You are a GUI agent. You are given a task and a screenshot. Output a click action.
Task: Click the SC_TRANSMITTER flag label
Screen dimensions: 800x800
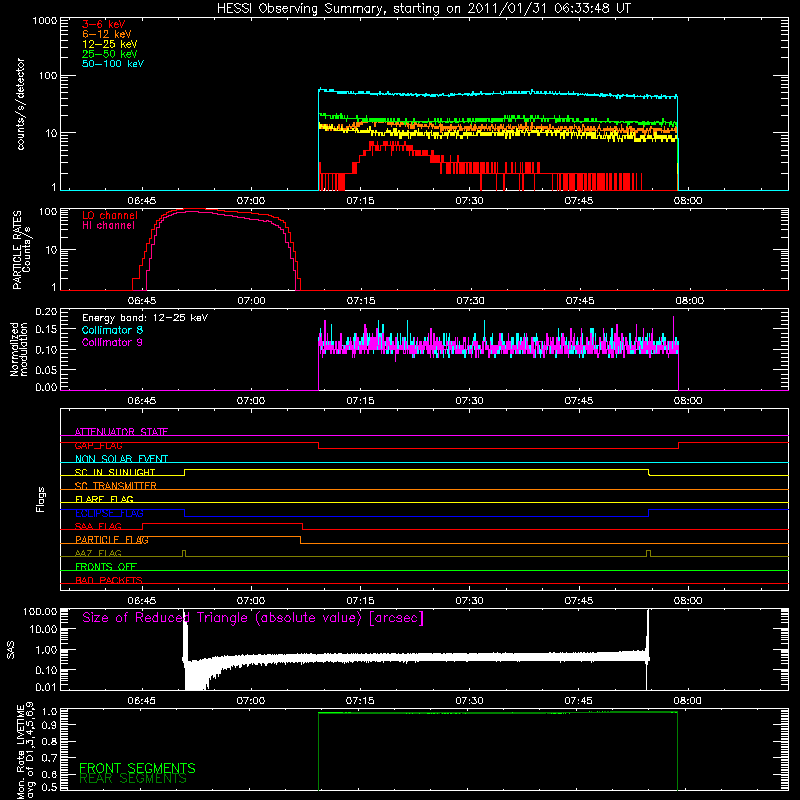(115, 486)
